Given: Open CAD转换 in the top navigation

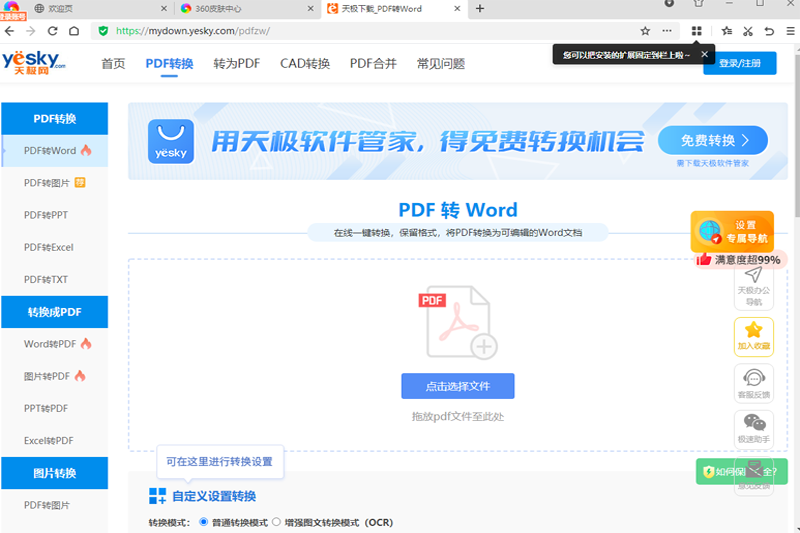Looking at the screenshot, I should click(305, 64).
